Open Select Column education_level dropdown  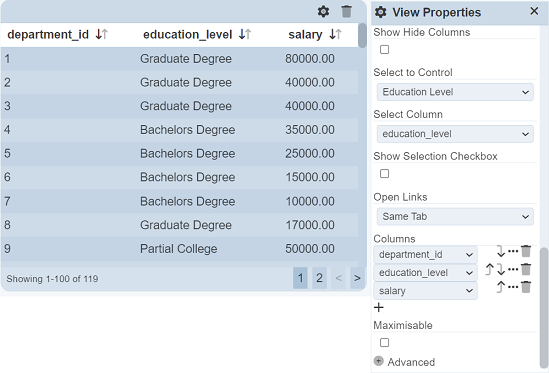[455, 134]
